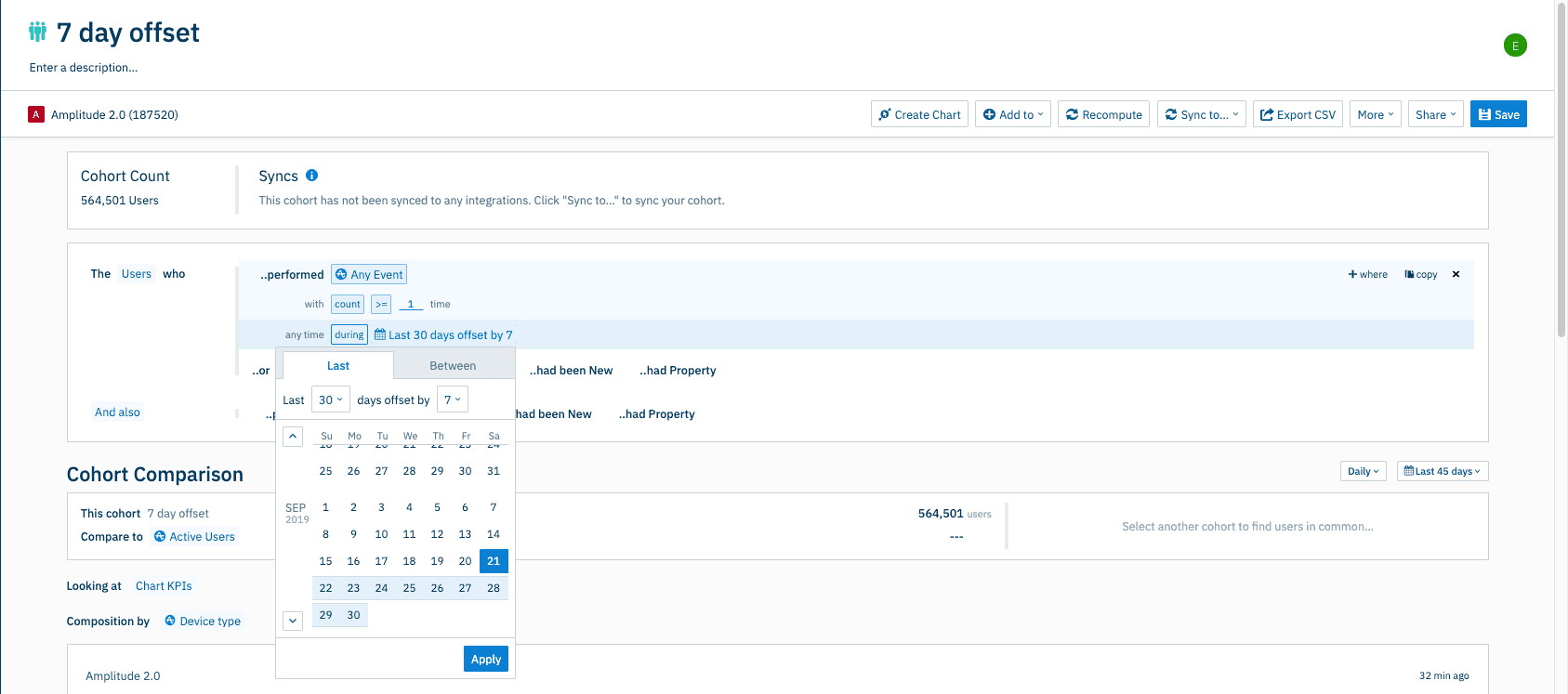Save the cohort
The width and height of the screenshot is (1568, 694).
[x=1497, y=114]
